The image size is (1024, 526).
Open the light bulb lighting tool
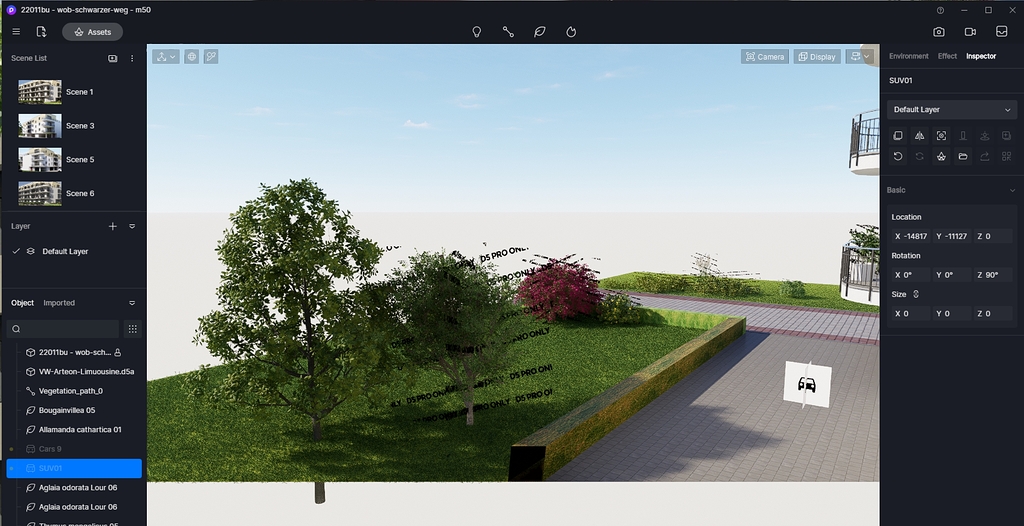pos(477,32)
